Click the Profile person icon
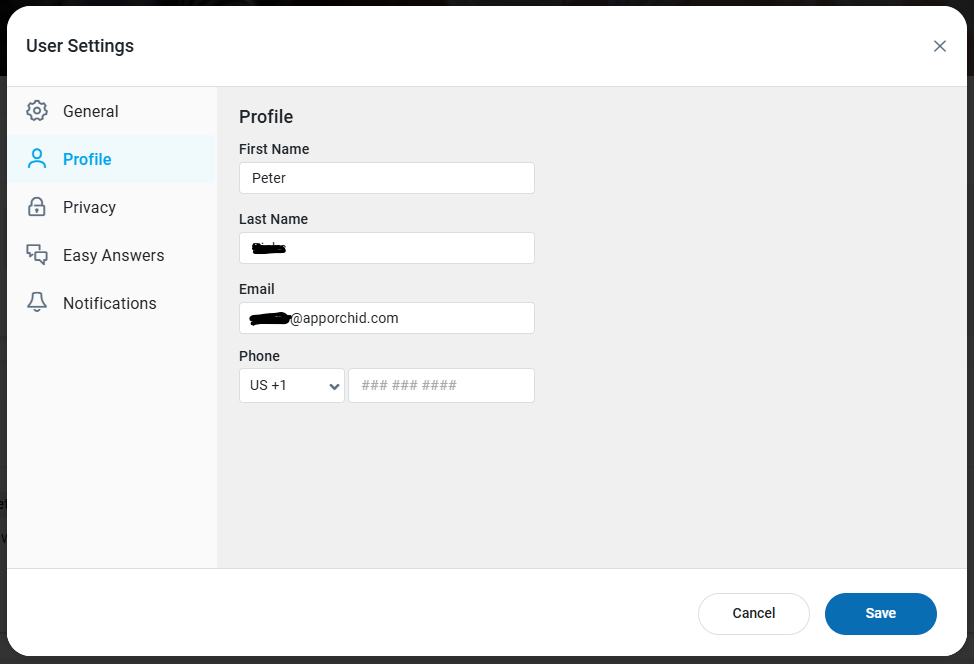The image size is (974, 664). point(37,159)
